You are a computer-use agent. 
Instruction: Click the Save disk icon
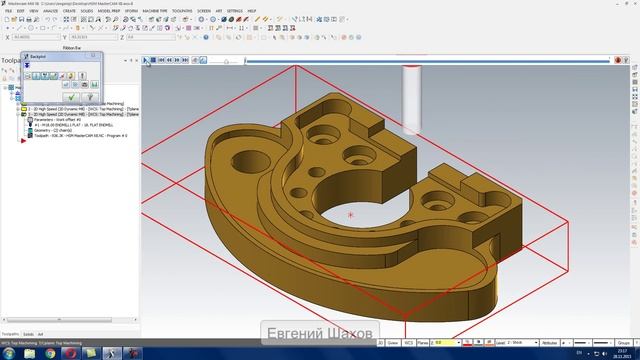point(21,19)
